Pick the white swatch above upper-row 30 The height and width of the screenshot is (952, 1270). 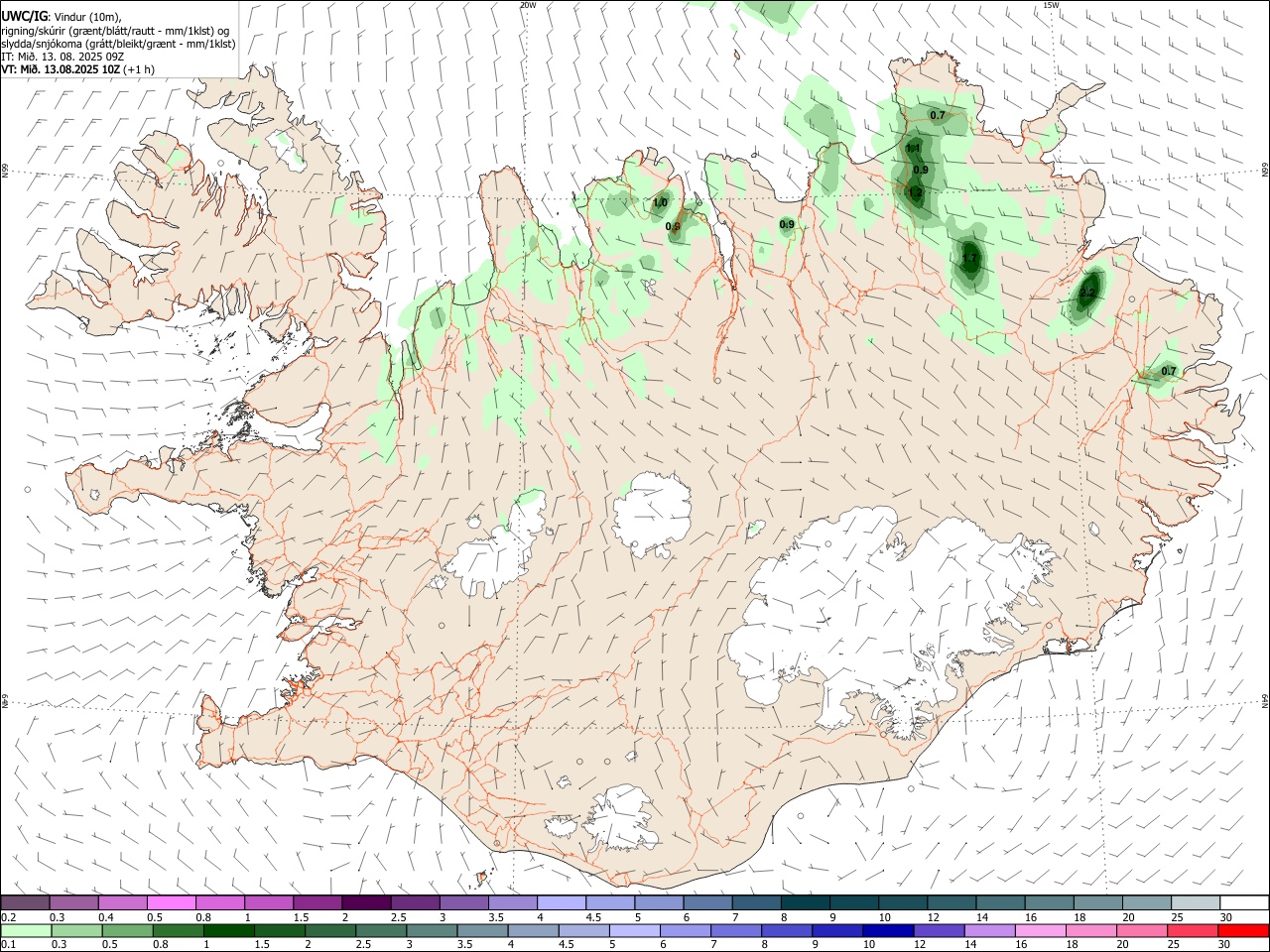tap(1244, 902)
